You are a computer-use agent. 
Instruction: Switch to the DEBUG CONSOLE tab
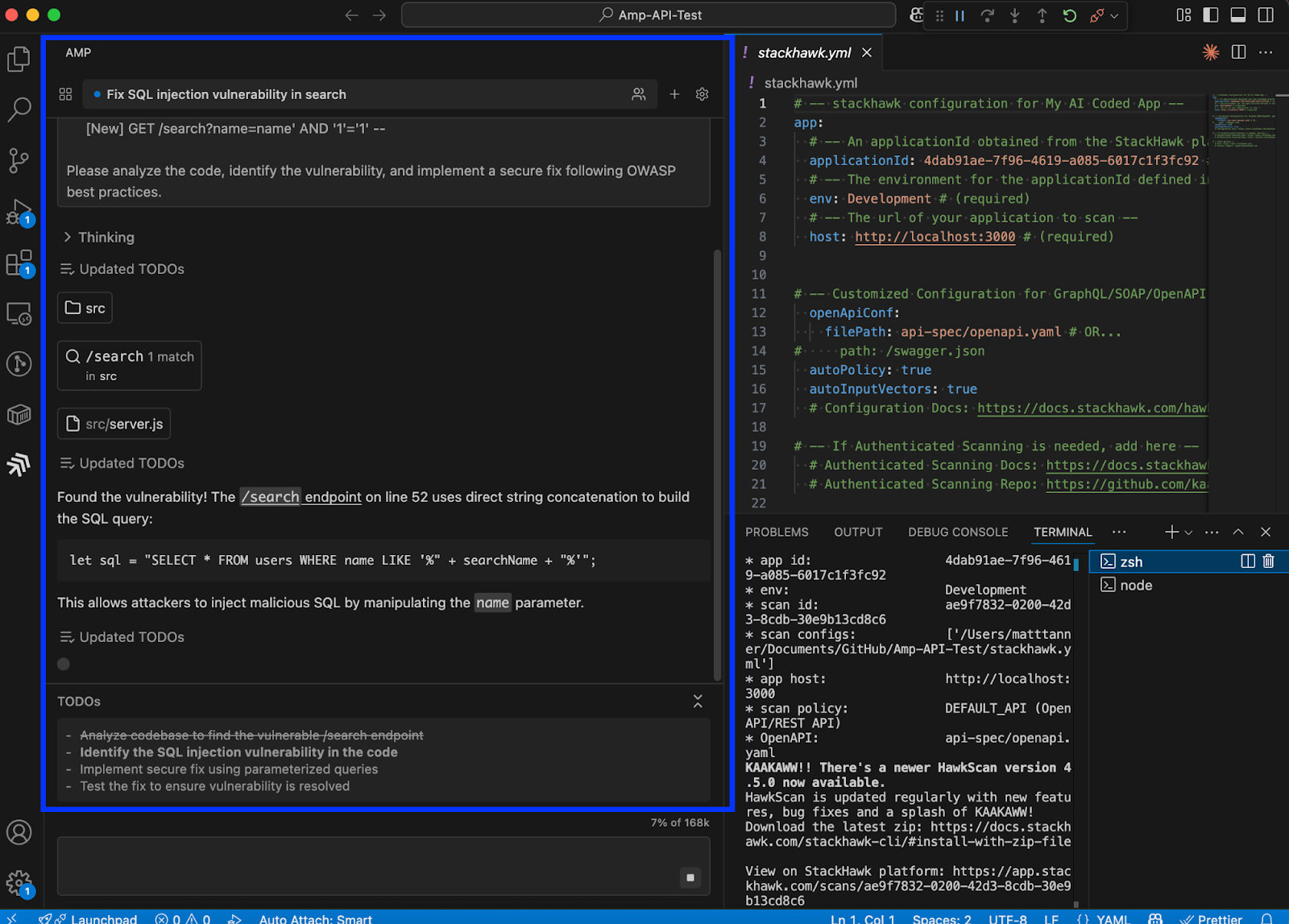(x=958, y=532)
